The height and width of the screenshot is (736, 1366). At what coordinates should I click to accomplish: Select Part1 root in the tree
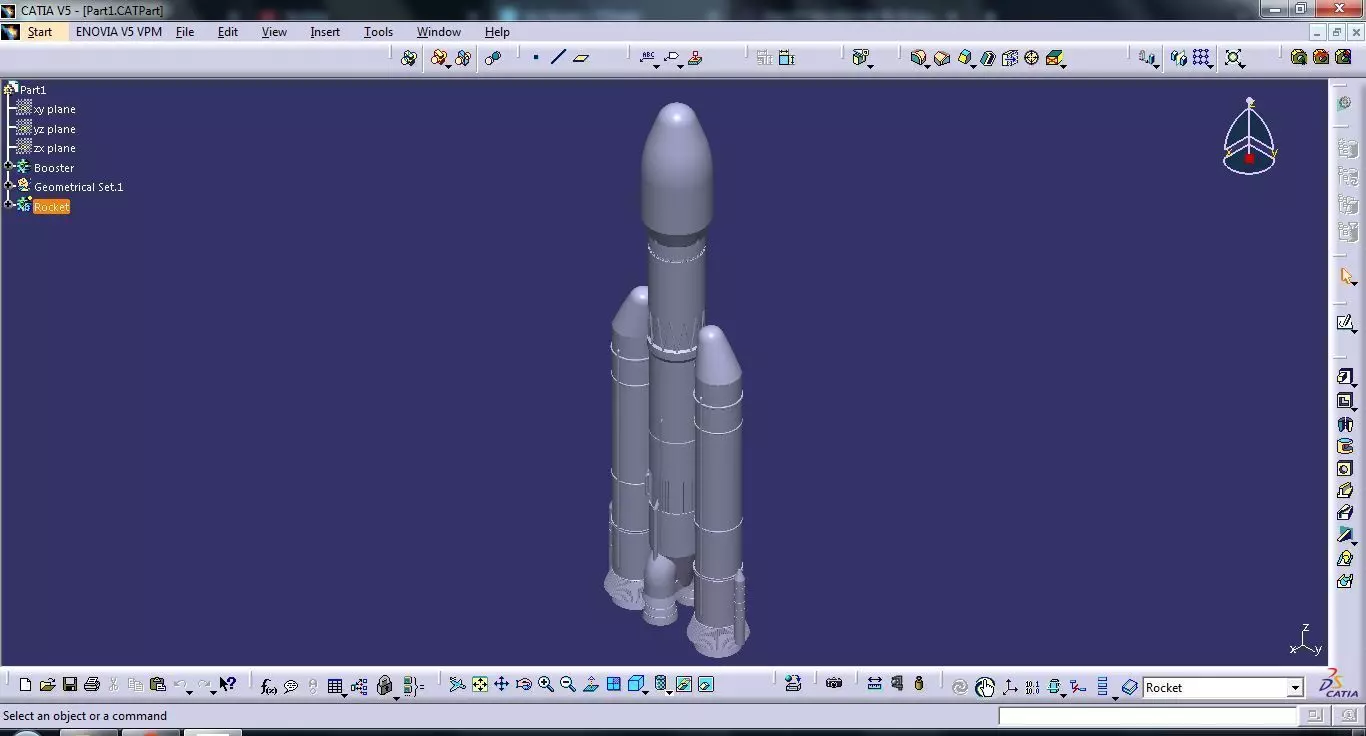click(x=33, y=90)
